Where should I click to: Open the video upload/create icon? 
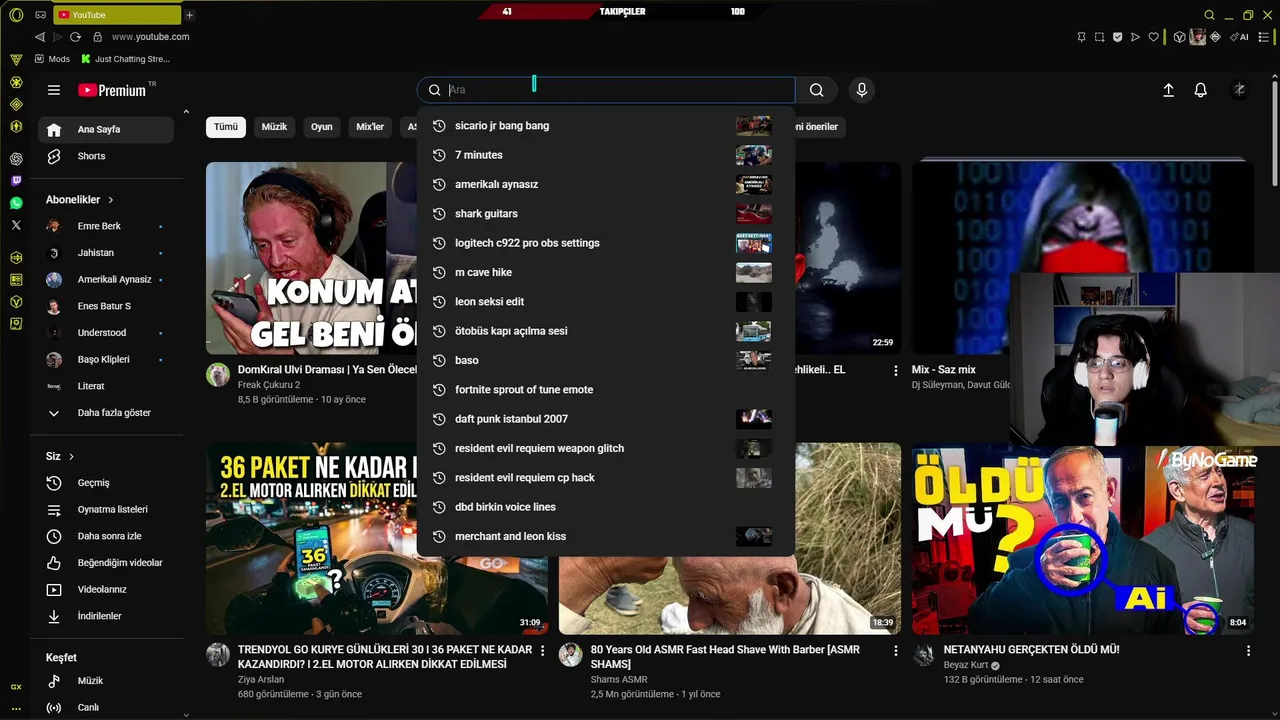click(1168, 90)
